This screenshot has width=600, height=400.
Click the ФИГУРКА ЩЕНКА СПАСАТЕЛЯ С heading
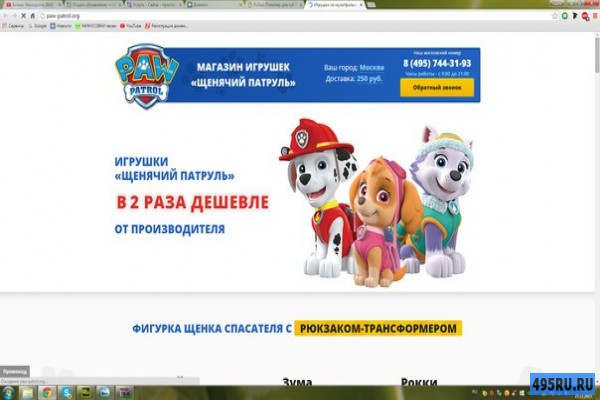pos(212,329)
